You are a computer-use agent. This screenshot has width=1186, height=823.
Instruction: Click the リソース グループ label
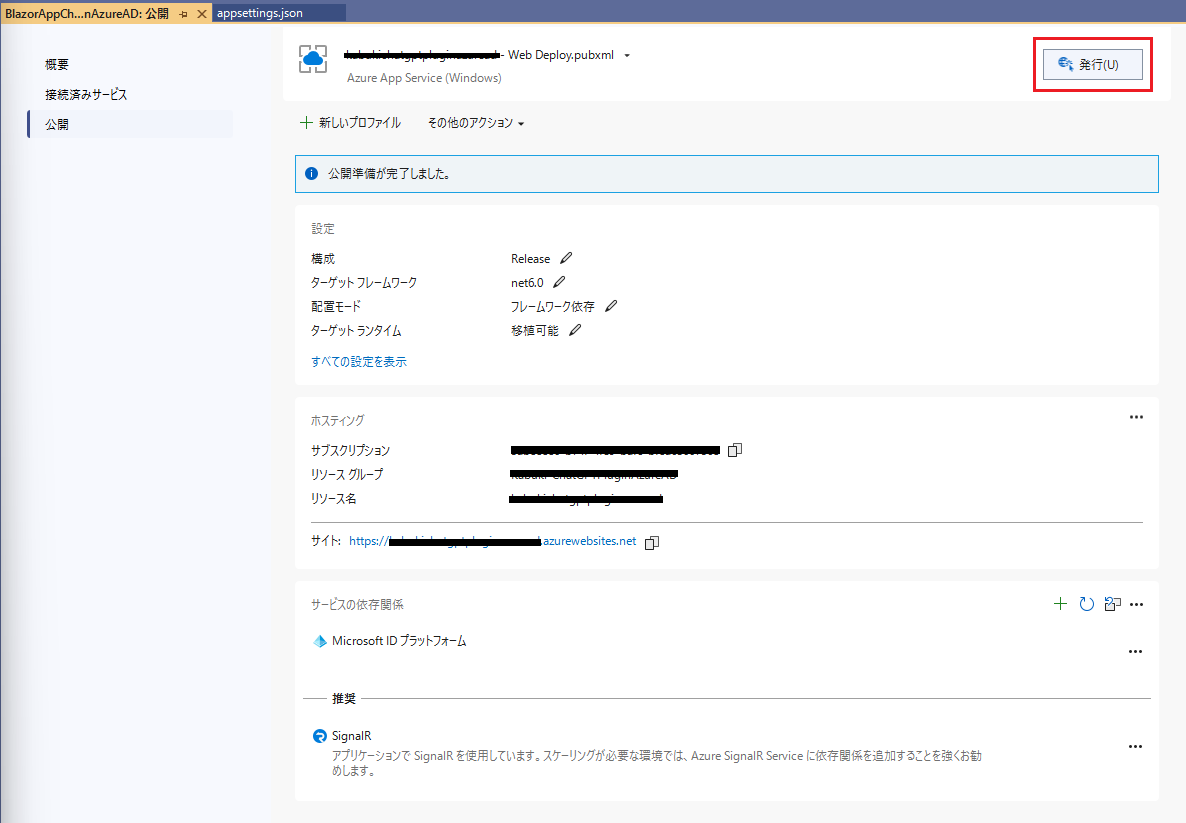346,474
